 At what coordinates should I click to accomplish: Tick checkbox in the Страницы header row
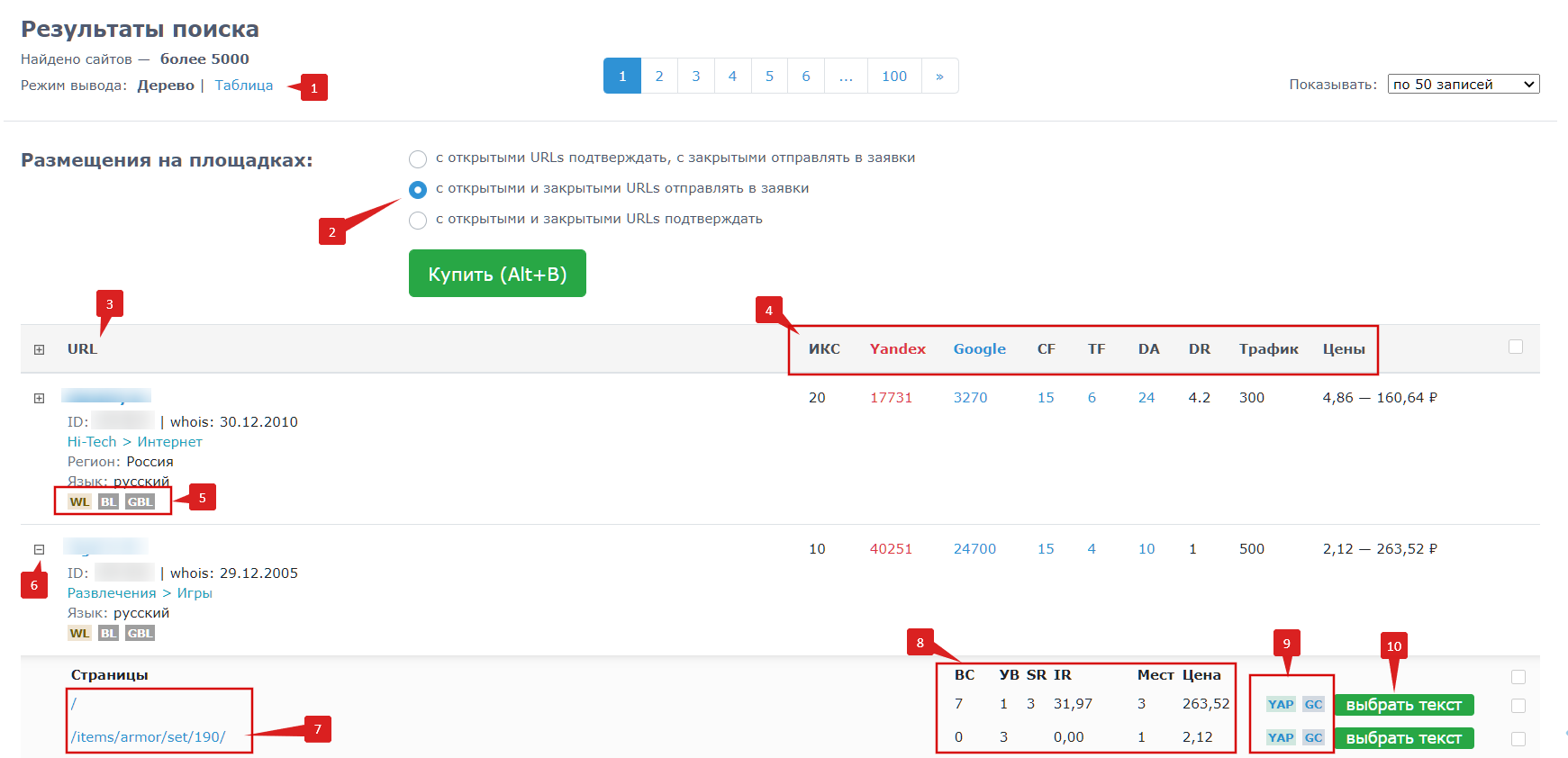coord(1518,677)
